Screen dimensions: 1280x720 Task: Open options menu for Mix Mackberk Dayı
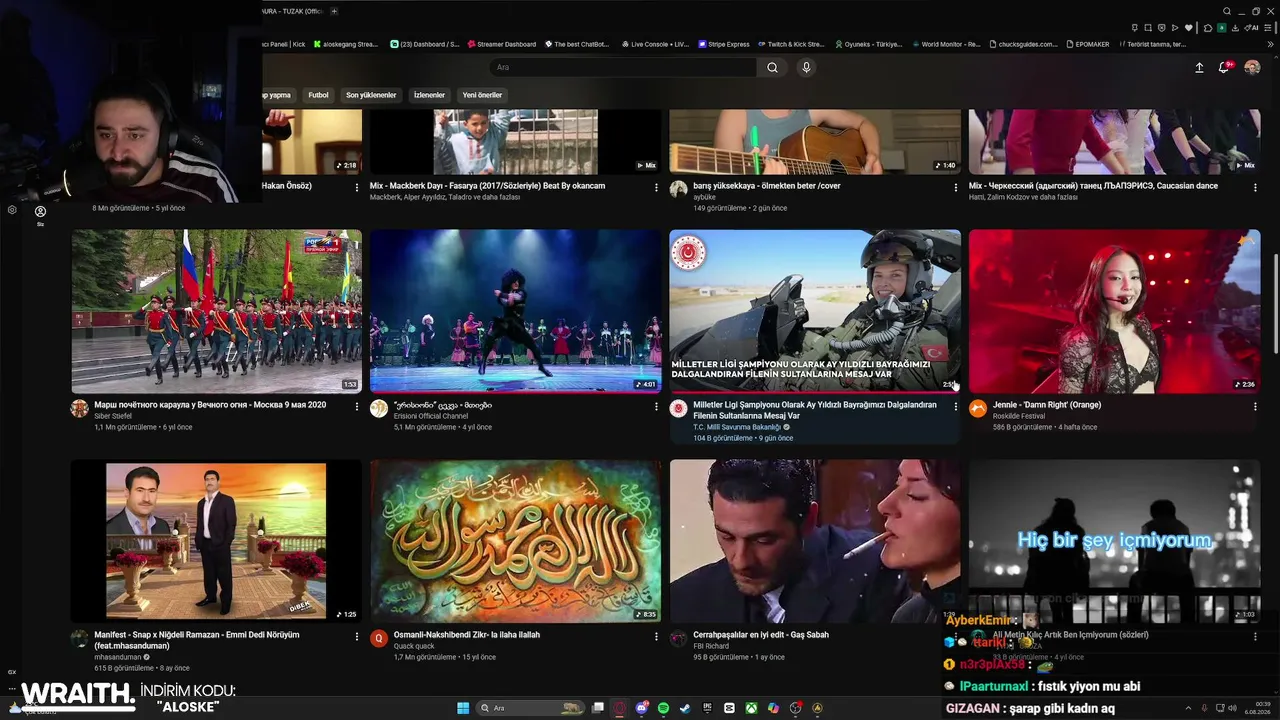pos(656,187)
